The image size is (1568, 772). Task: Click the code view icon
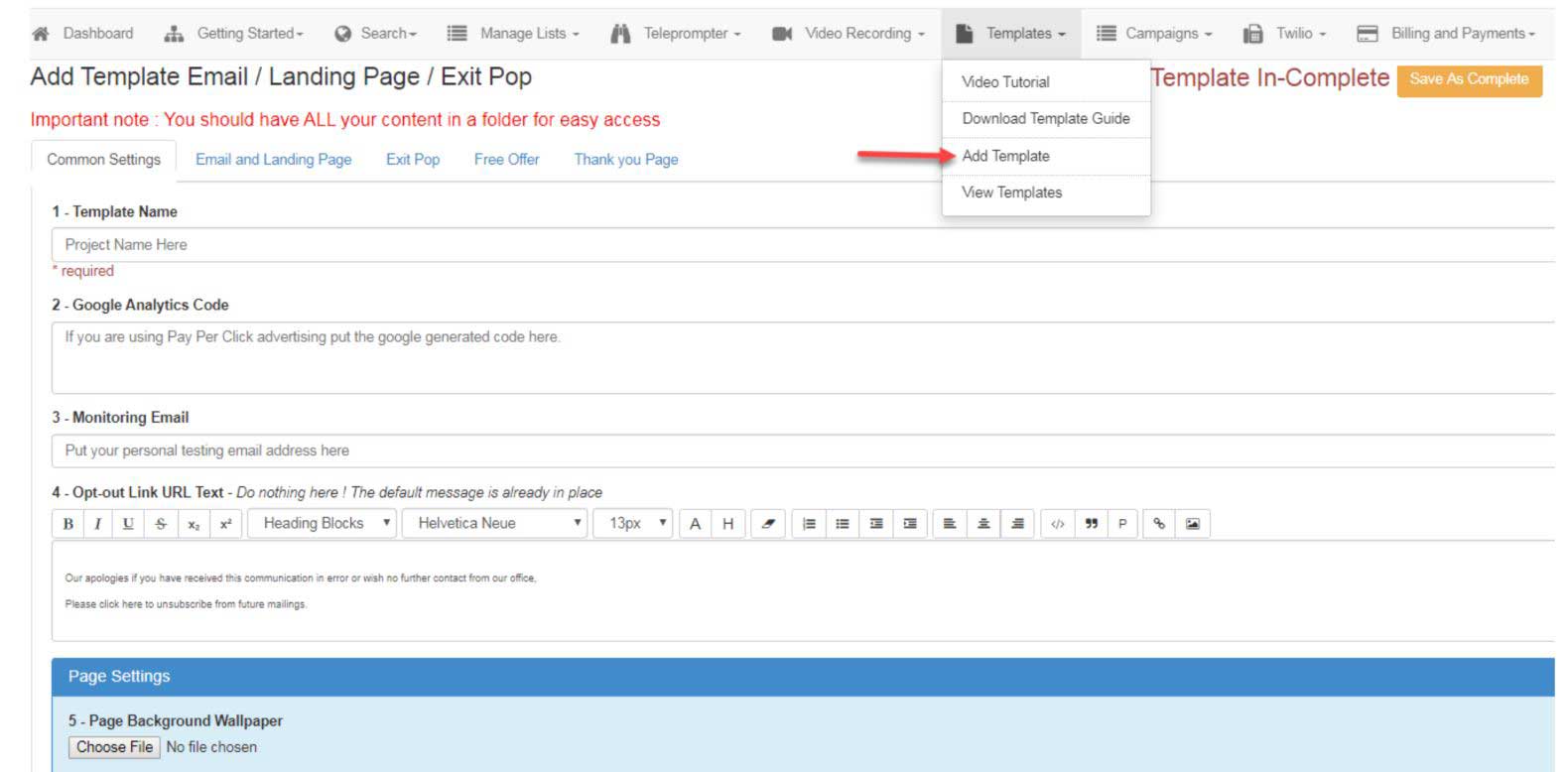(x=1057, y=524)
